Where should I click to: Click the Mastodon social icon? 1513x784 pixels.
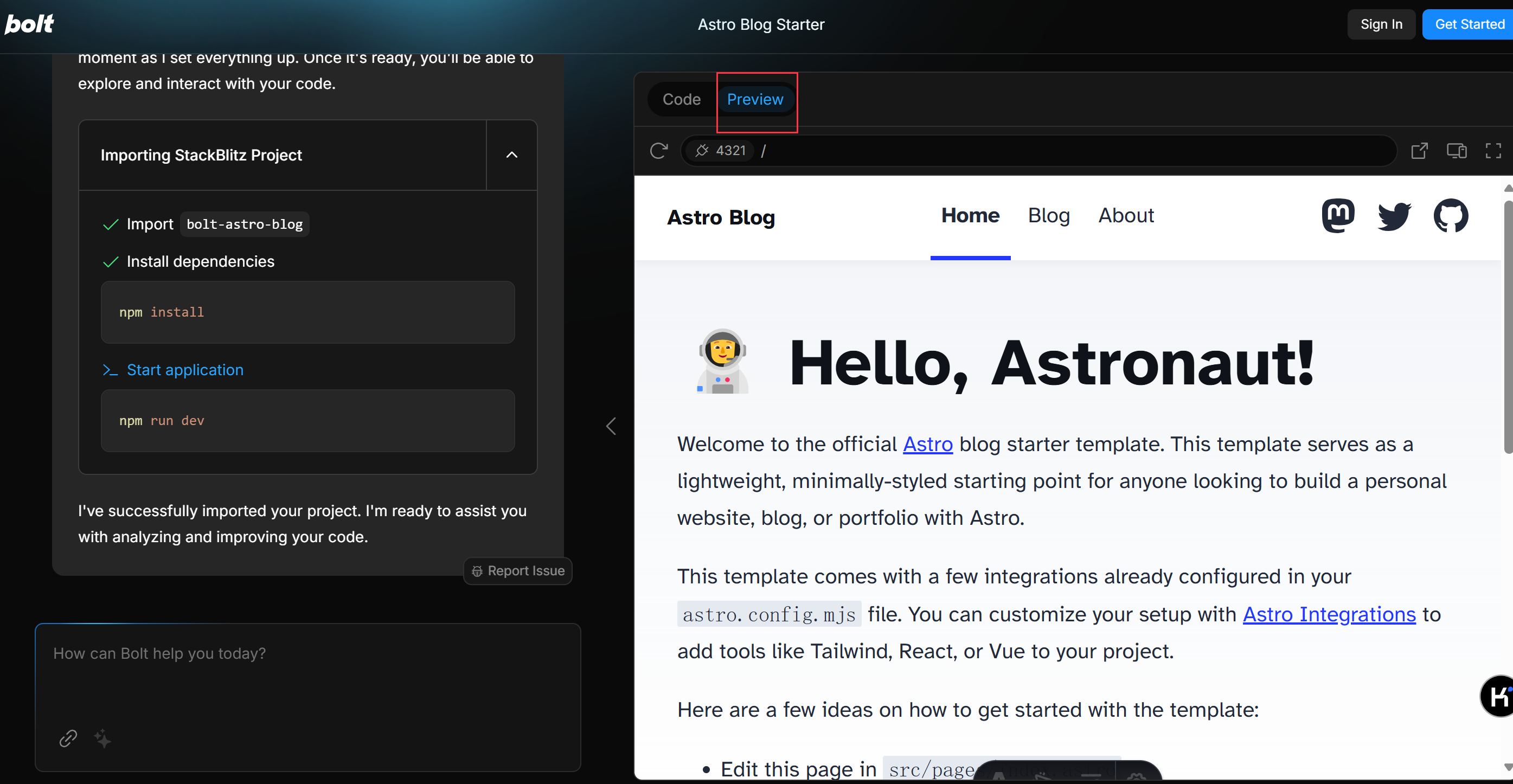coord(1338,216)
